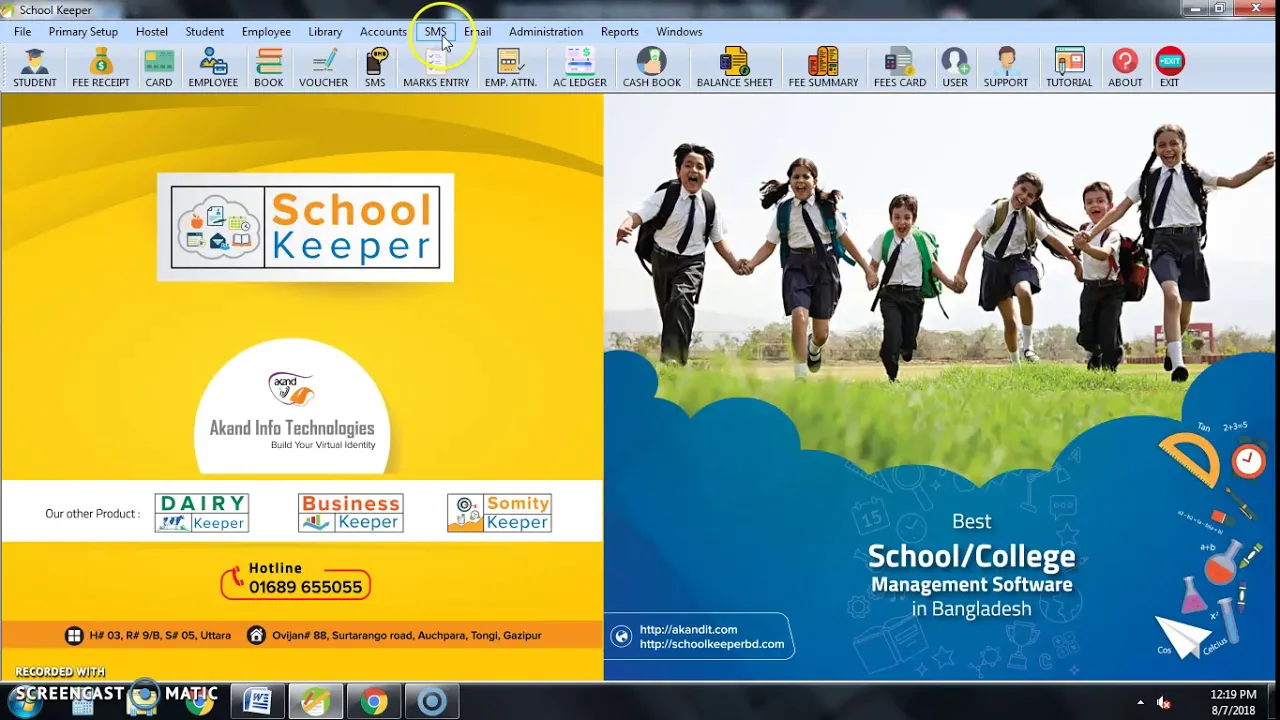Screen dimensions: 1280x720
Task: Open the Accounts menu
Action: [x=383, y=32]
